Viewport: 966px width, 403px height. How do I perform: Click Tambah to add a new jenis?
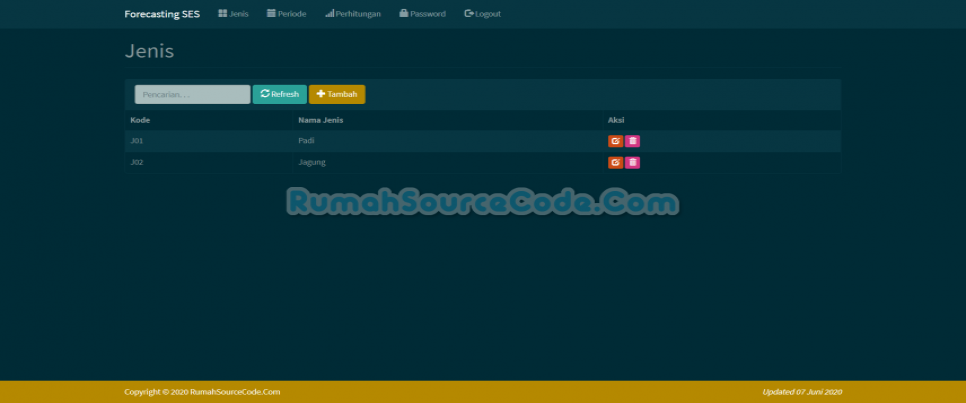pyautogui.click(x=337, y=94)
